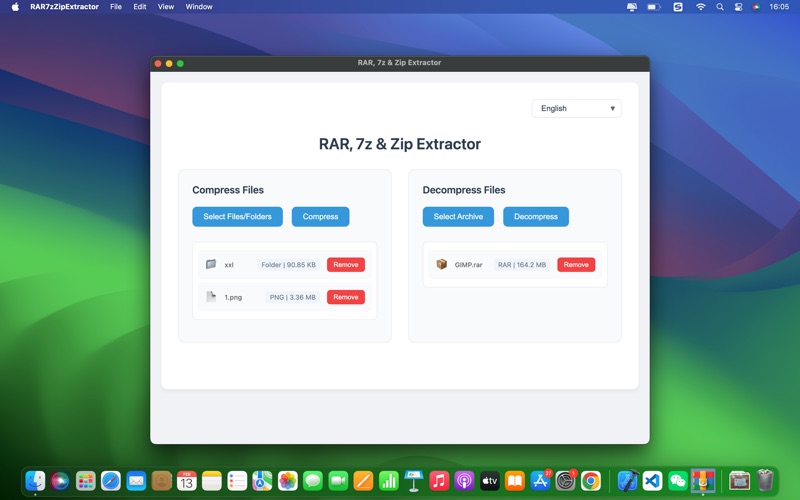Launch Siri from the dock
800x500 pixels.
(60, 481)
